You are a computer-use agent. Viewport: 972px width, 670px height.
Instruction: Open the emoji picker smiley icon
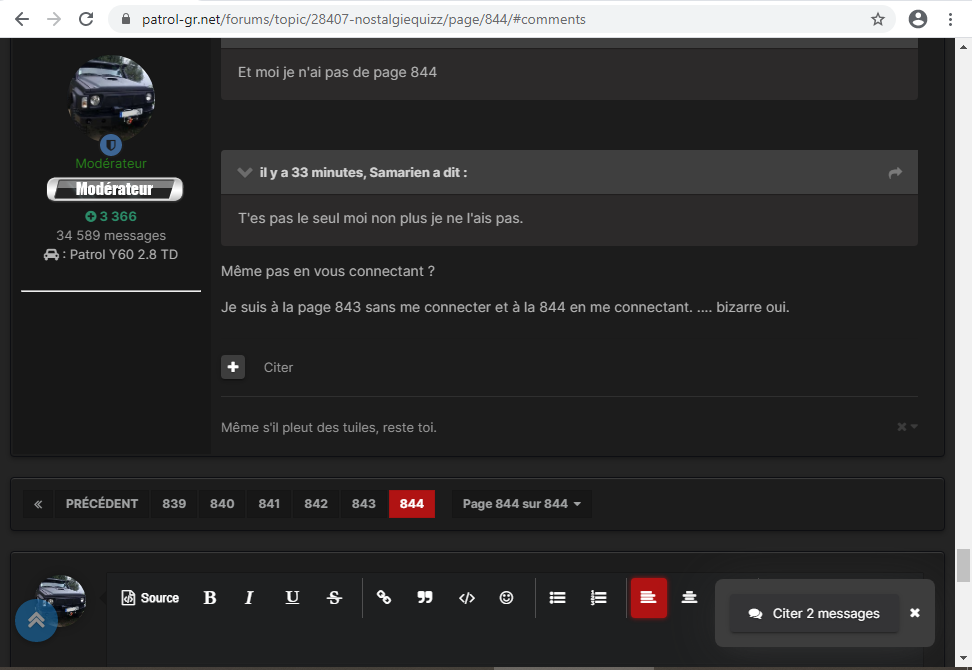coord(506,597)
